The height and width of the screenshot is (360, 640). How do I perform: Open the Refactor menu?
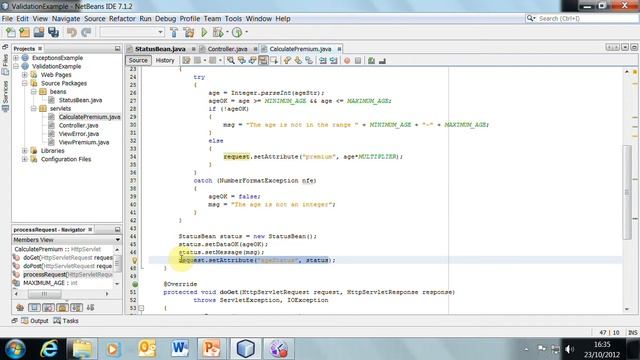tap(122, 19)
